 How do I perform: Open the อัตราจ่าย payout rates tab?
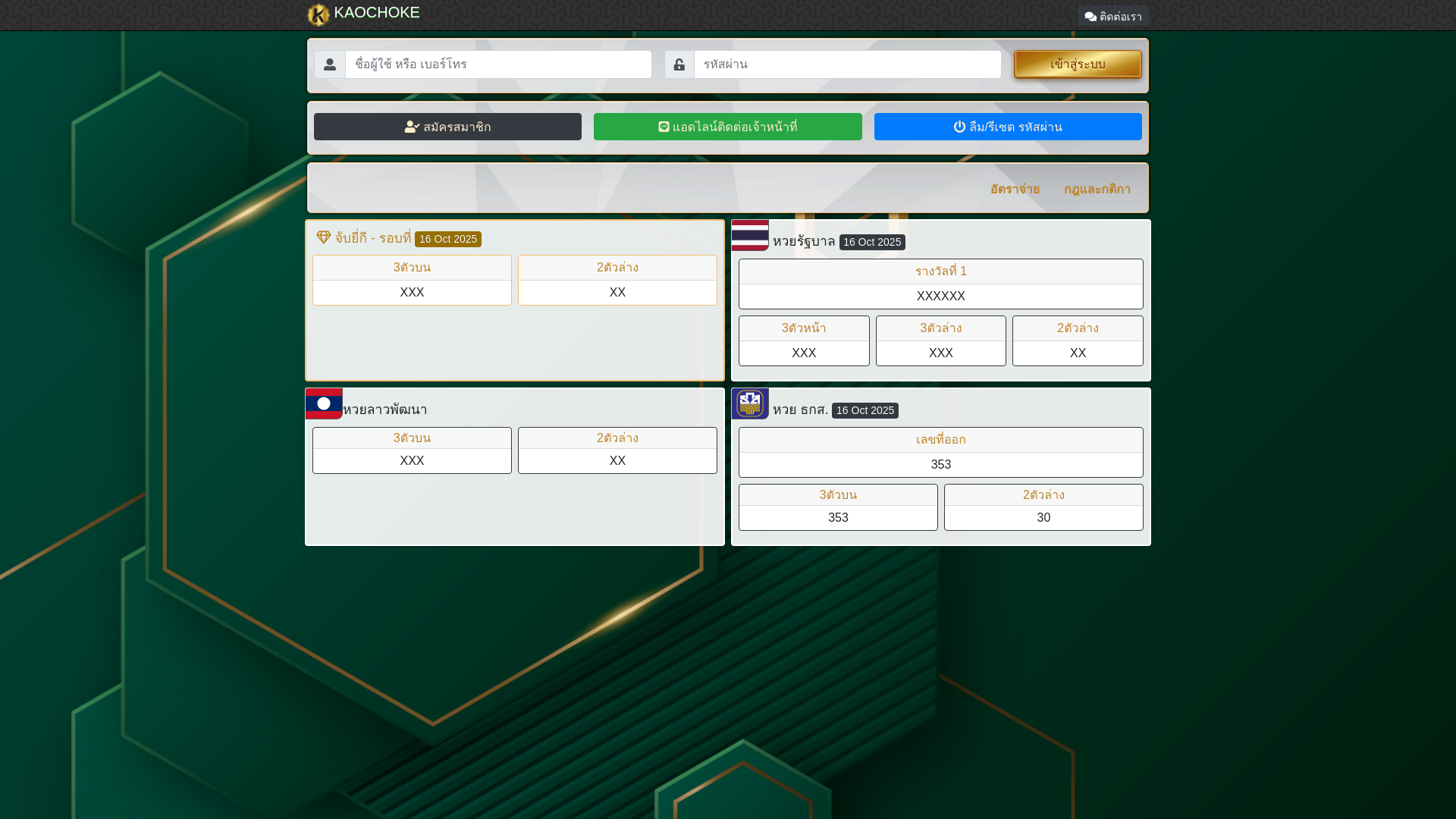(1015, 189)
